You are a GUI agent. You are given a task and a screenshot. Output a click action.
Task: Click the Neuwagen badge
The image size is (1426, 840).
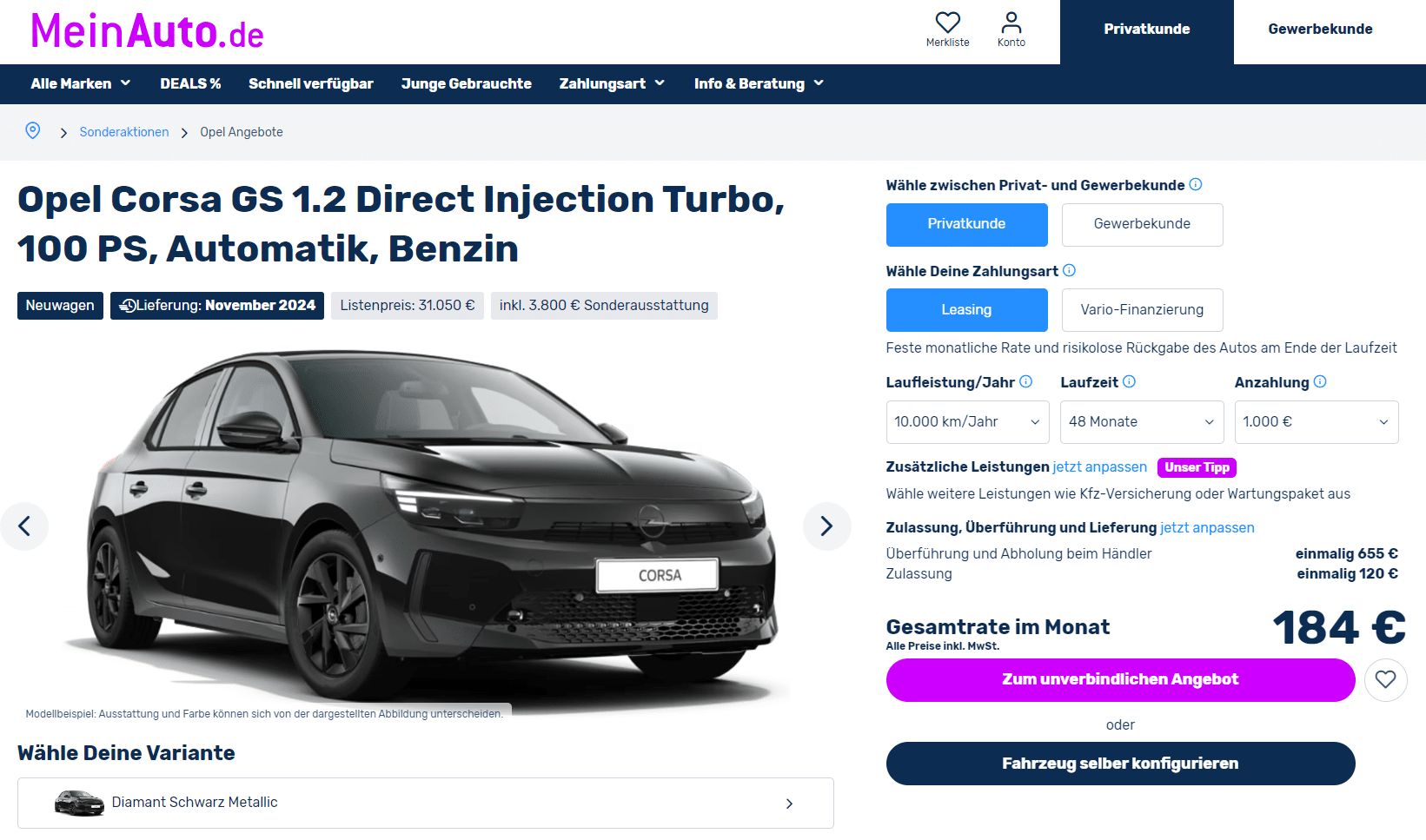(60, 306)
